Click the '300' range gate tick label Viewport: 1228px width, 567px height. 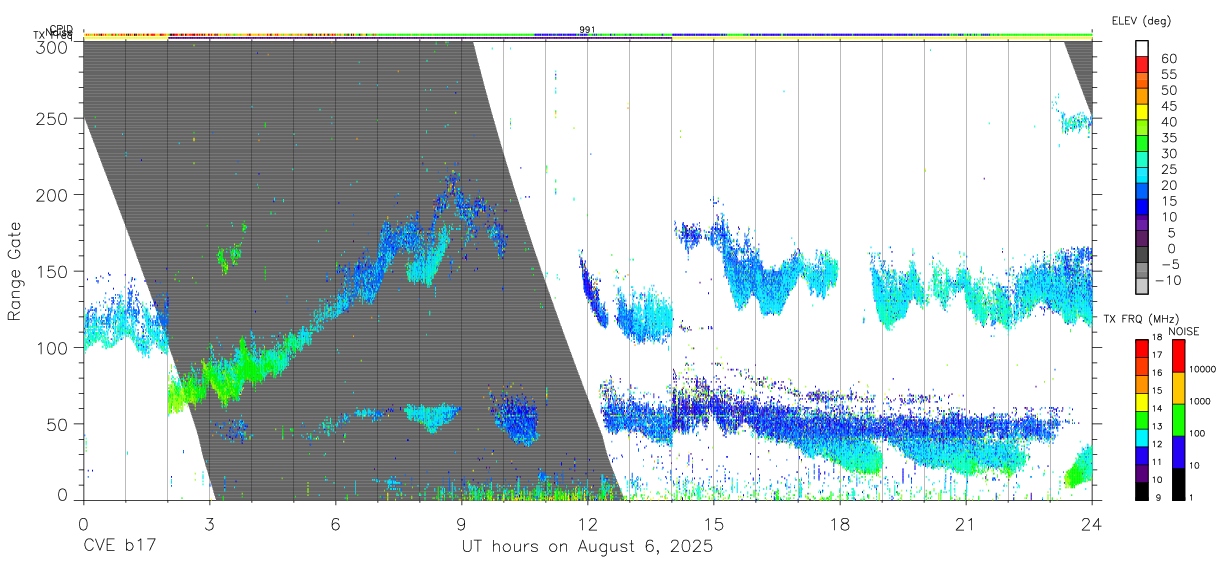click(x=54, y=46)
